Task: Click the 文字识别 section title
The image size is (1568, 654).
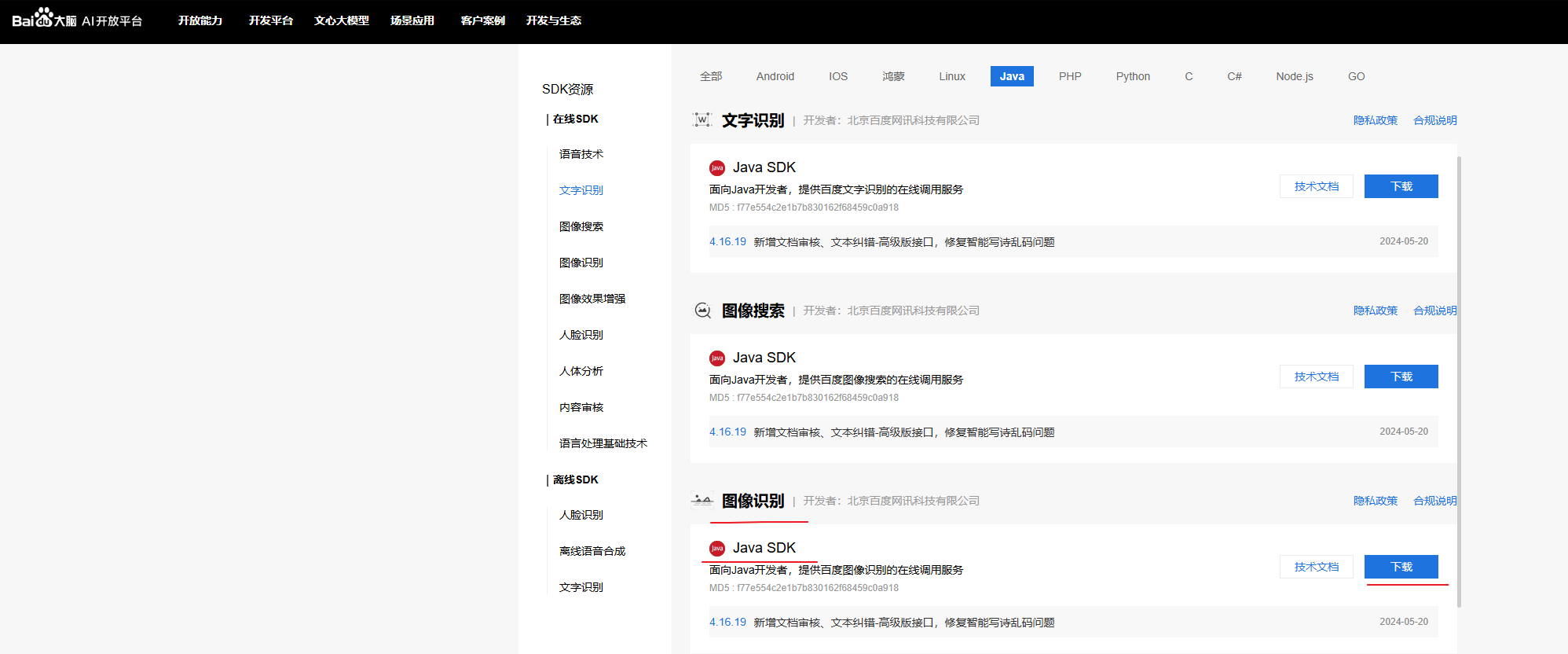Action: [753, 120]
